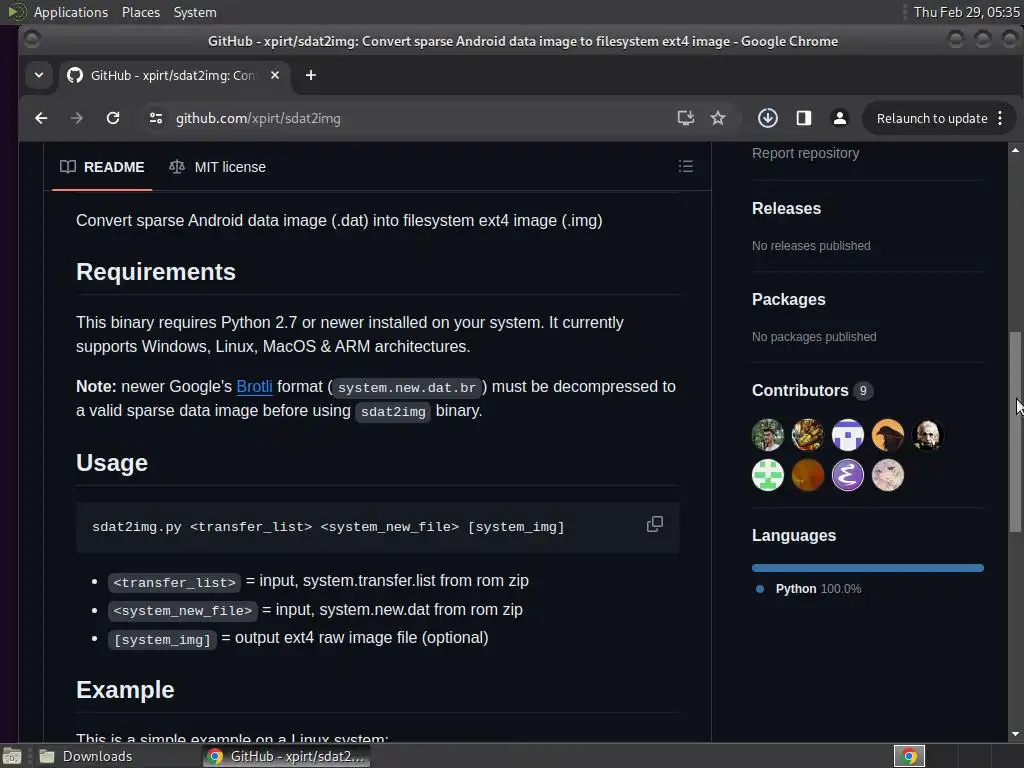Click the Applications menu logo icon
The image size is (1024, 768).
tap(16, 12)
